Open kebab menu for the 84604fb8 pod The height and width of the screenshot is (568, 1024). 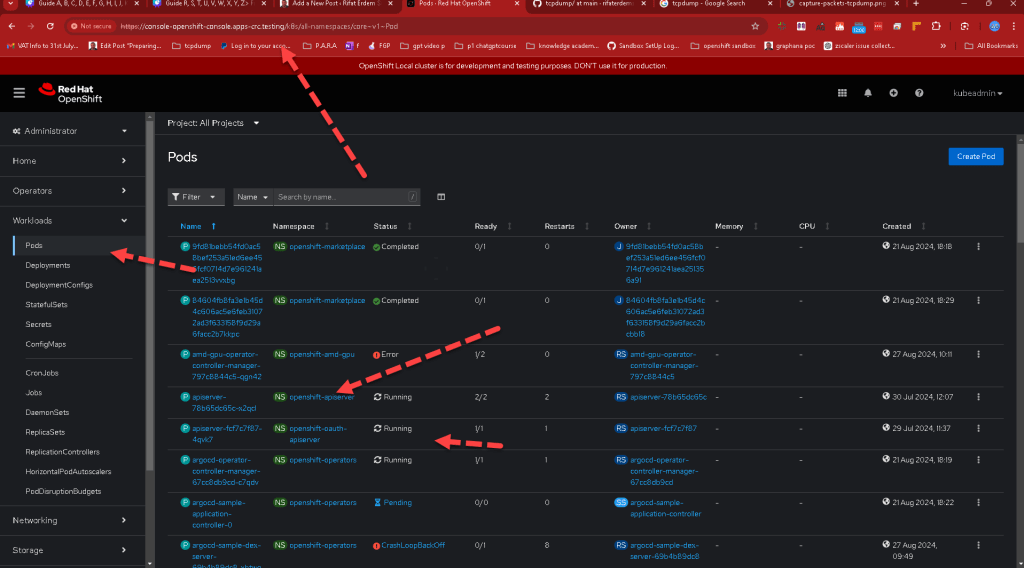click(x=978, y=301)
